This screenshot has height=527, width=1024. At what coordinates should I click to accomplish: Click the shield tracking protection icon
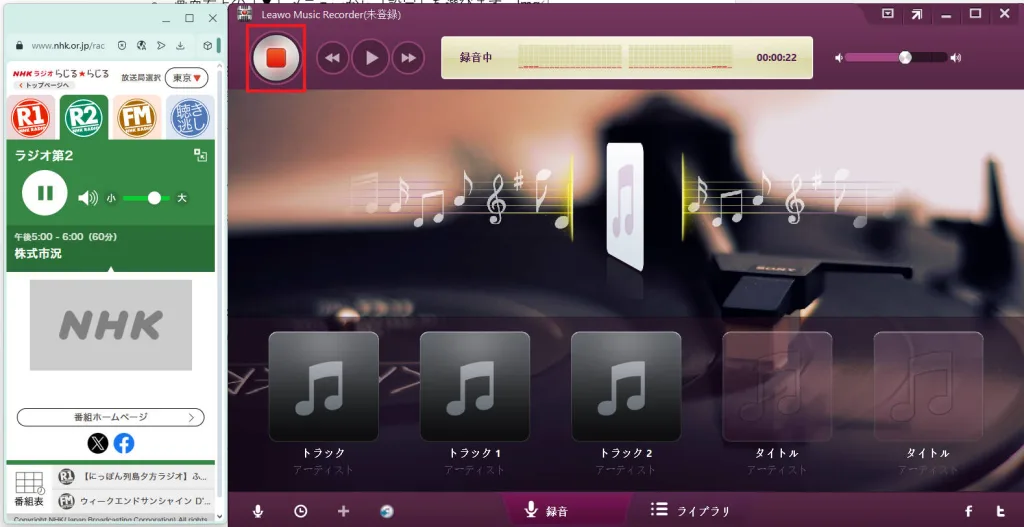[x=121, y=46]
